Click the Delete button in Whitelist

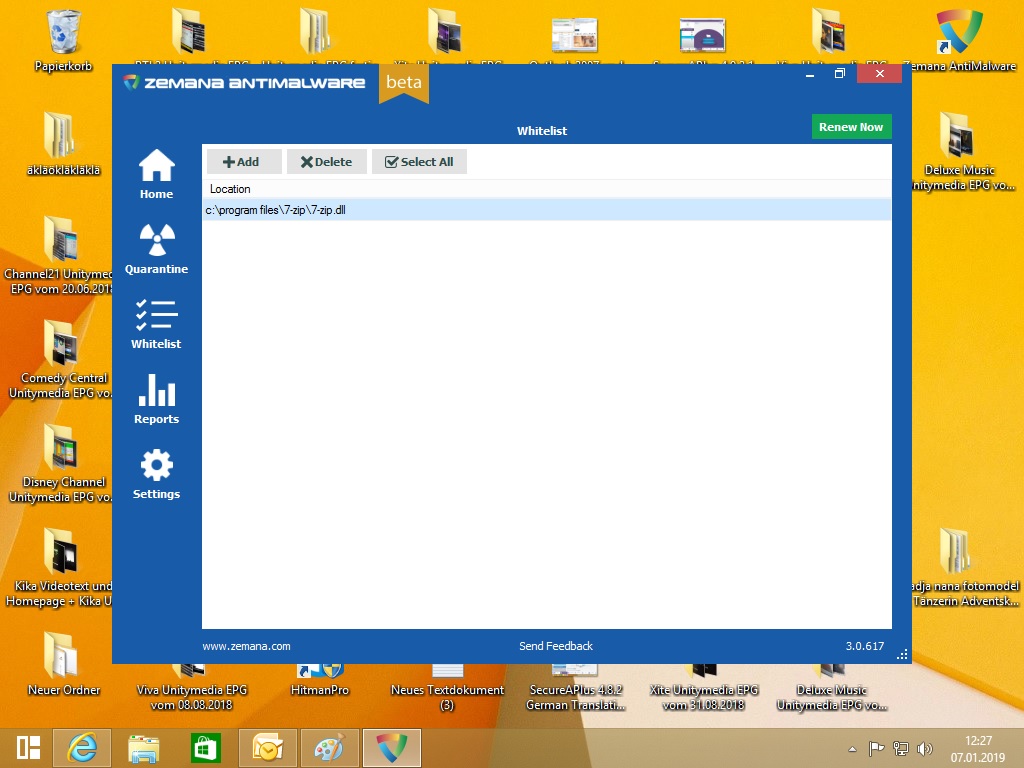327,161
